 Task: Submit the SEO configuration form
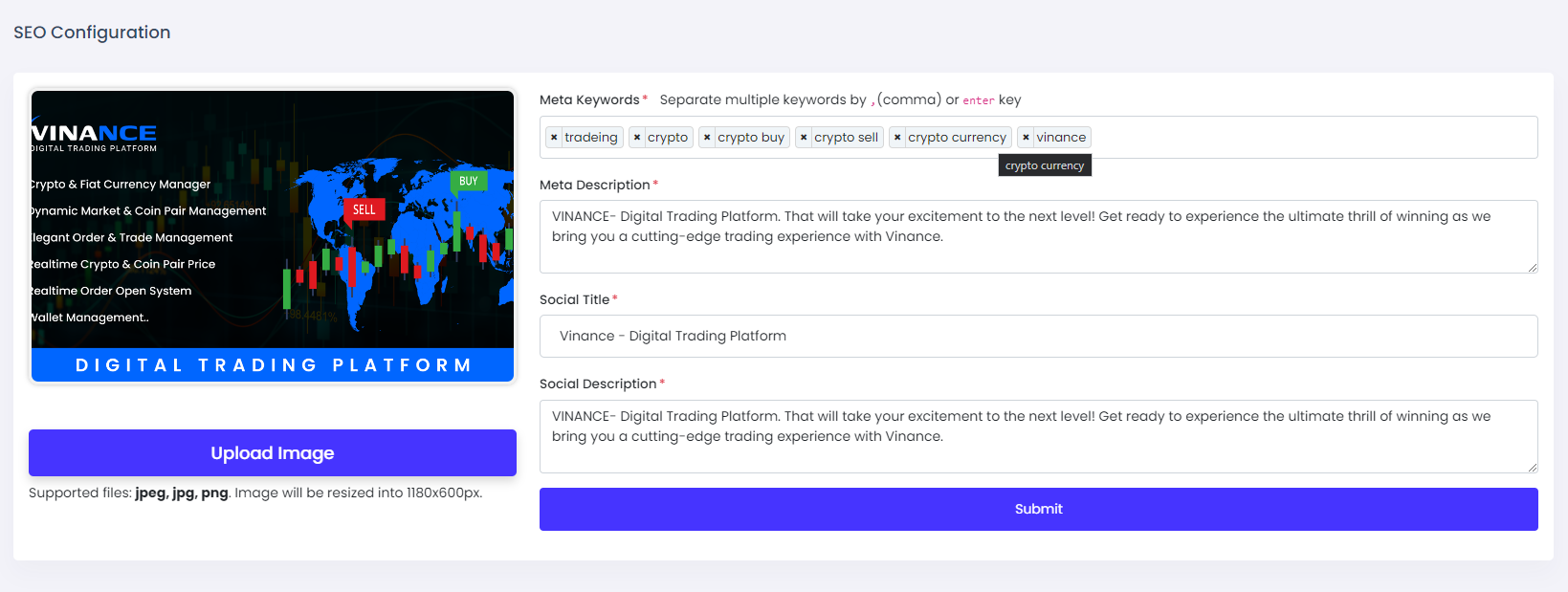click(x=1038, y=509)
